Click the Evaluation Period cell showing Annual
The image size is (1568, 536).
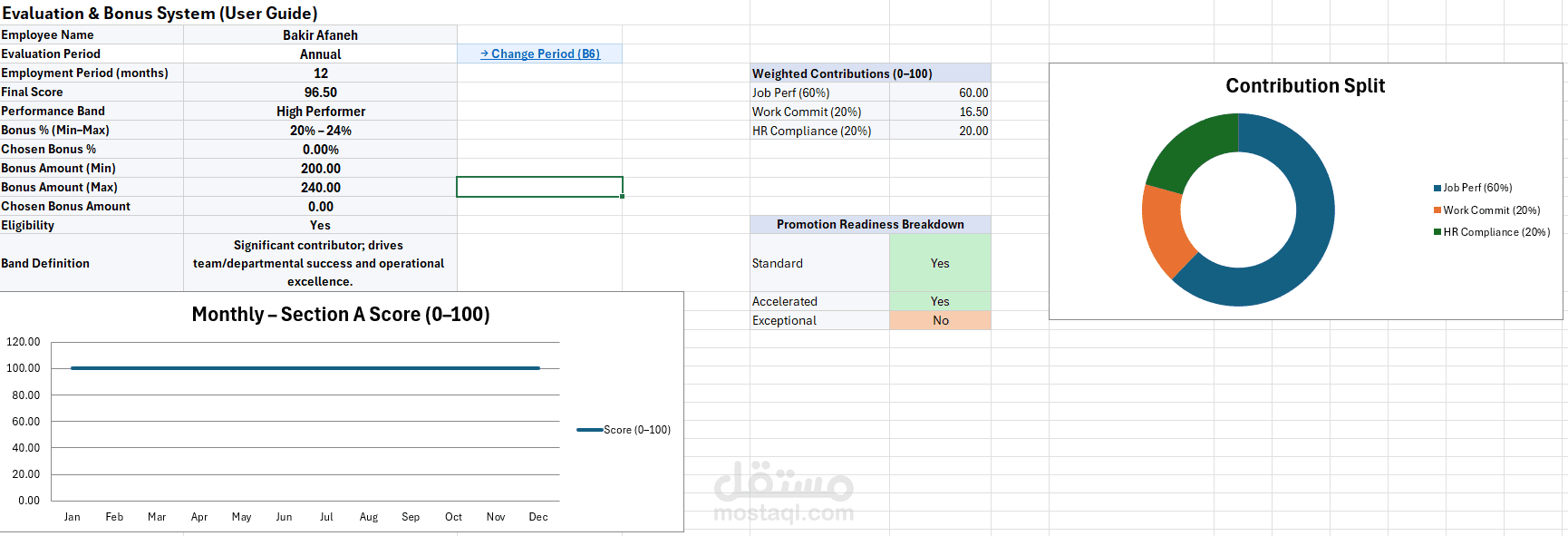pos(320,54)
